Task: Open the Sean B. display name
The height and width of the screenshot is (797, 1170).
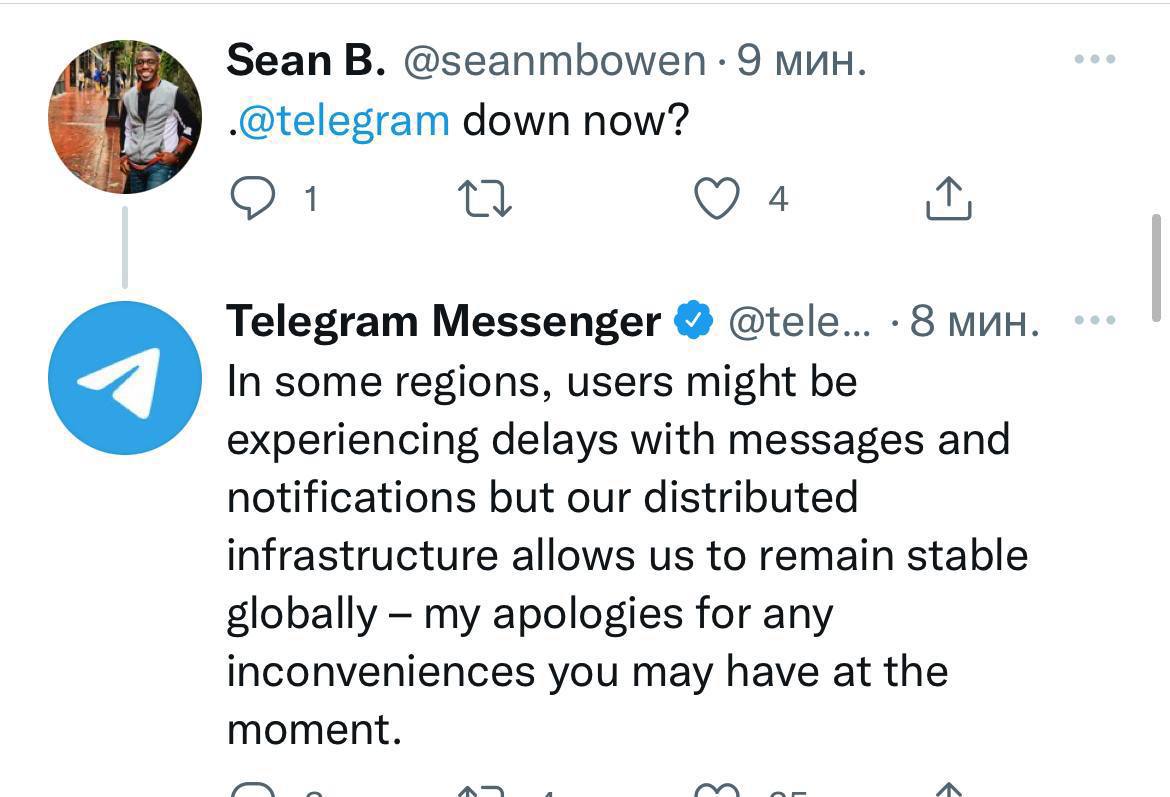Action: click(305, 61)
